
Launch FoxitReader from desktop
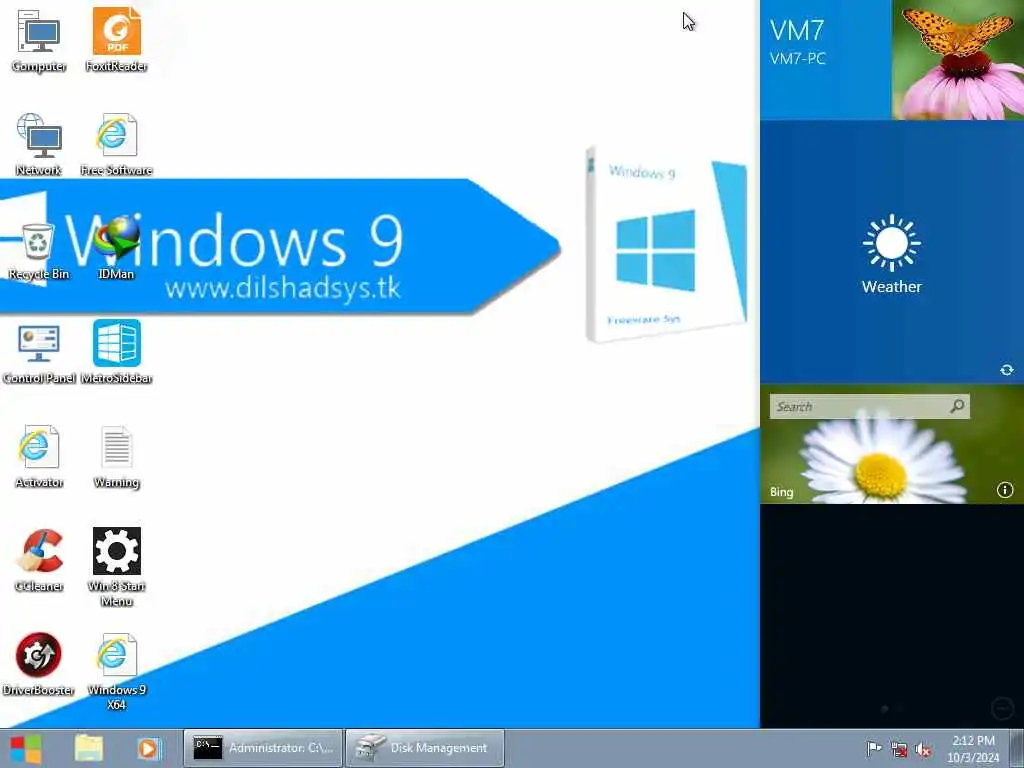[x=116, y=39]
